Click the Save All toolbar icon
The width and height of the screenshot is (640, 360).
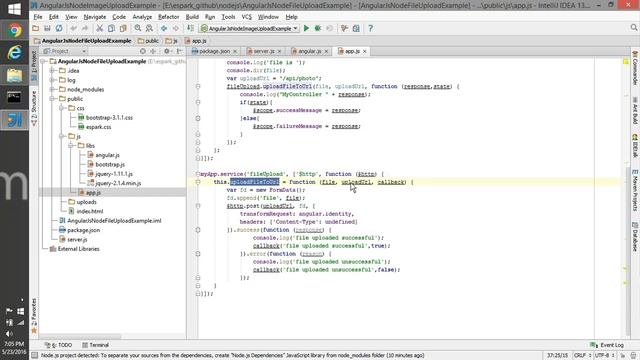tap(47, 28)
